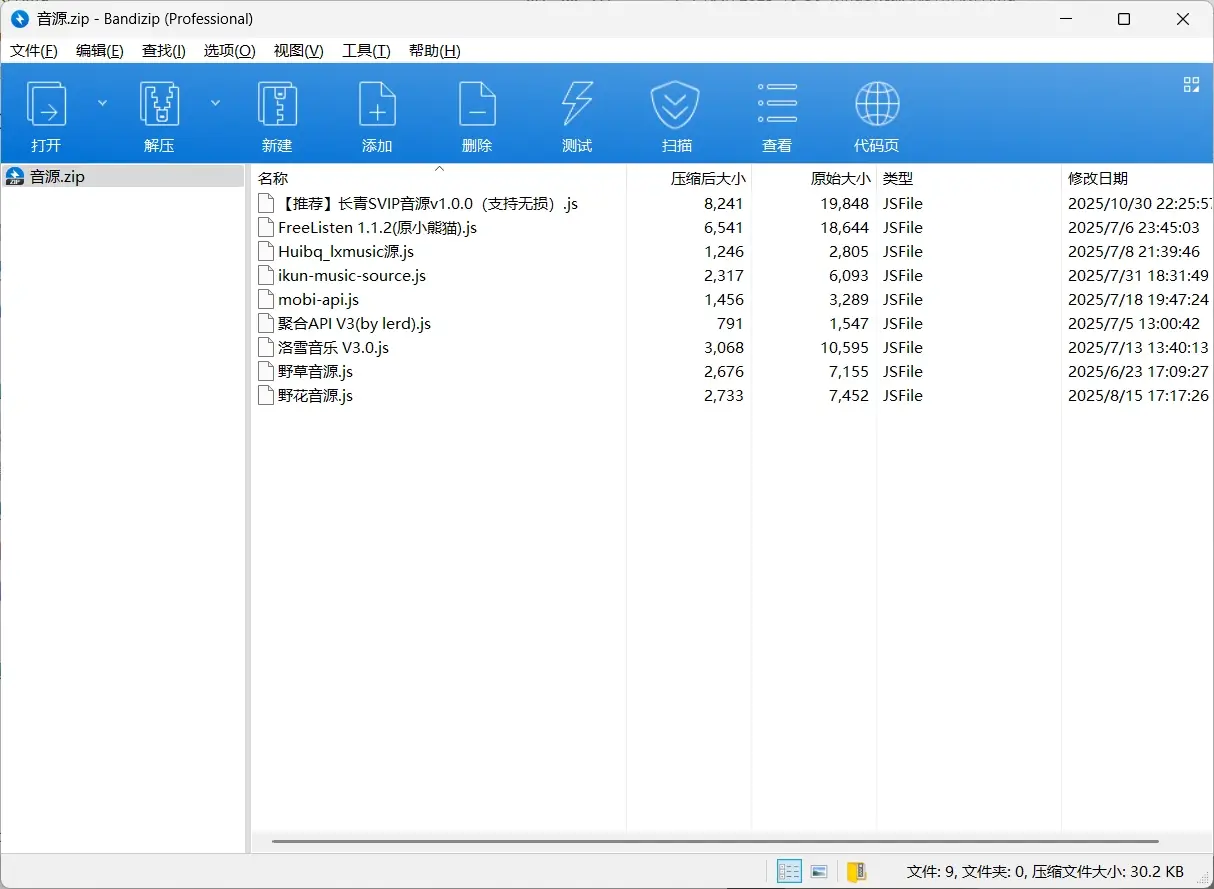Click file icon beside 野花音源.js
The width and height of the screenshot is (1214, 889).
pyautogui.click(x=265, y=395)
